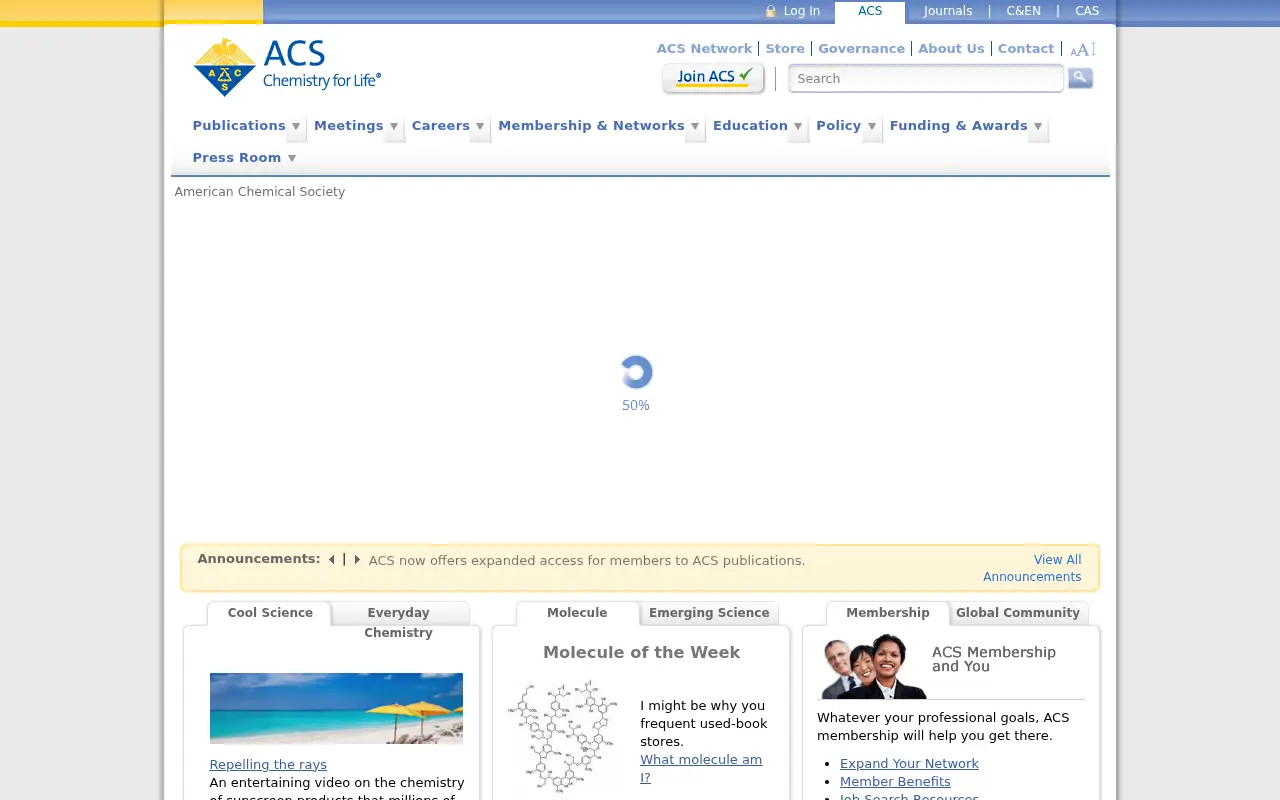Switch to the C&EN top tab
Viewport: 1280px width, 800px height.
[x=1023, y=11]
